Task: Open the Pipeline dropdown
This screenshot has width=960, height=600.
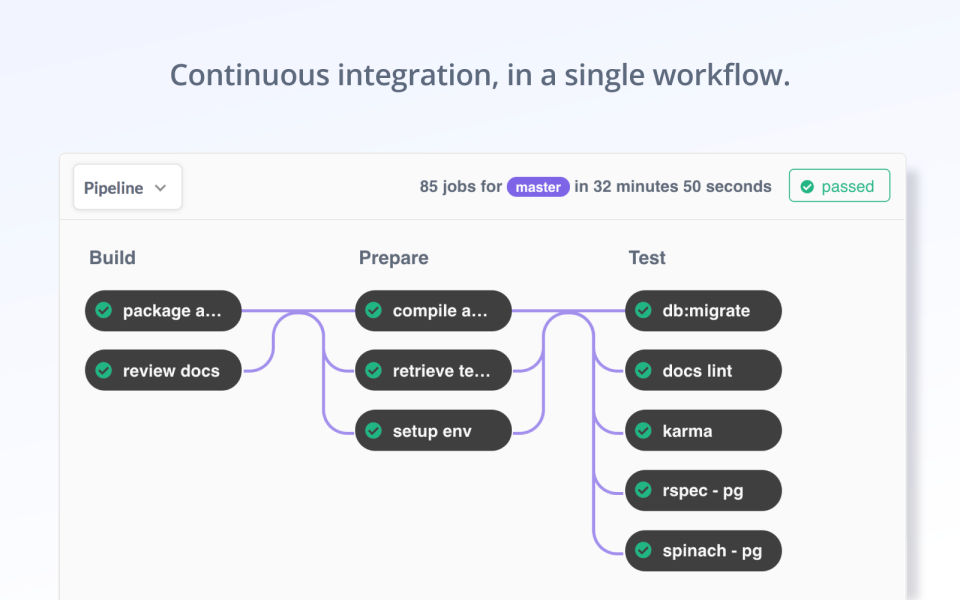Action: point(127,187)
